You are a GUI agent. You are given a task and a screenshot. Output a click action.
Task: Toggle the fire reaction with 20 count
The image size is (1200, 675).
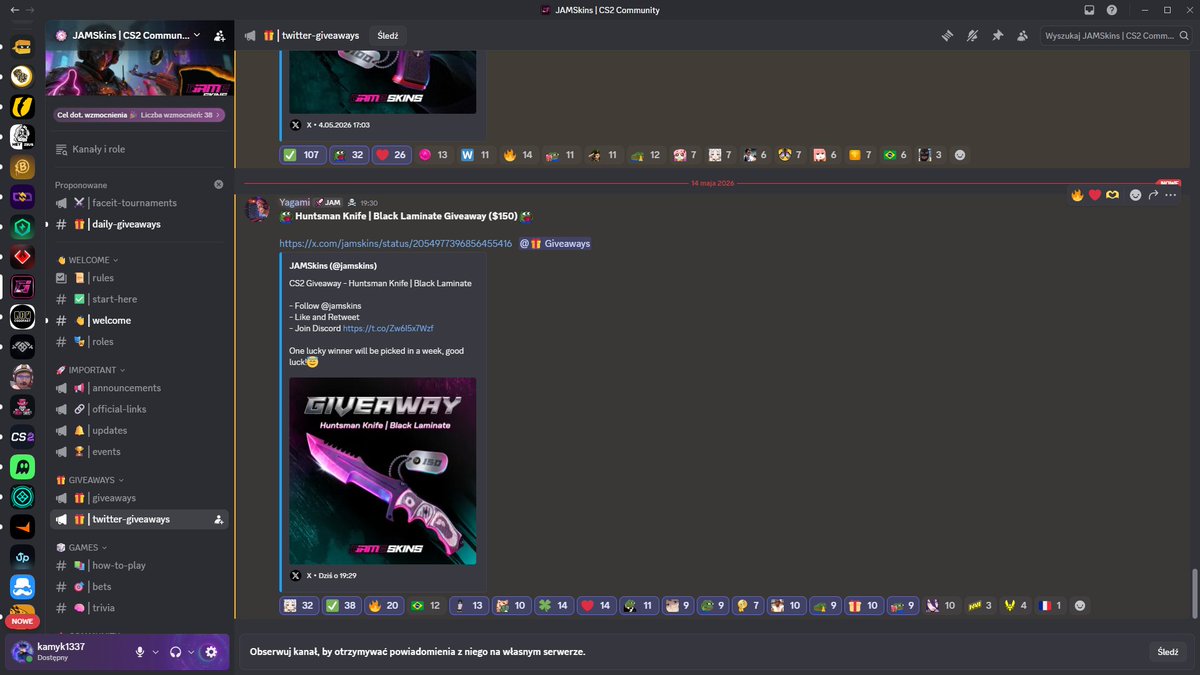coord(383,605)
